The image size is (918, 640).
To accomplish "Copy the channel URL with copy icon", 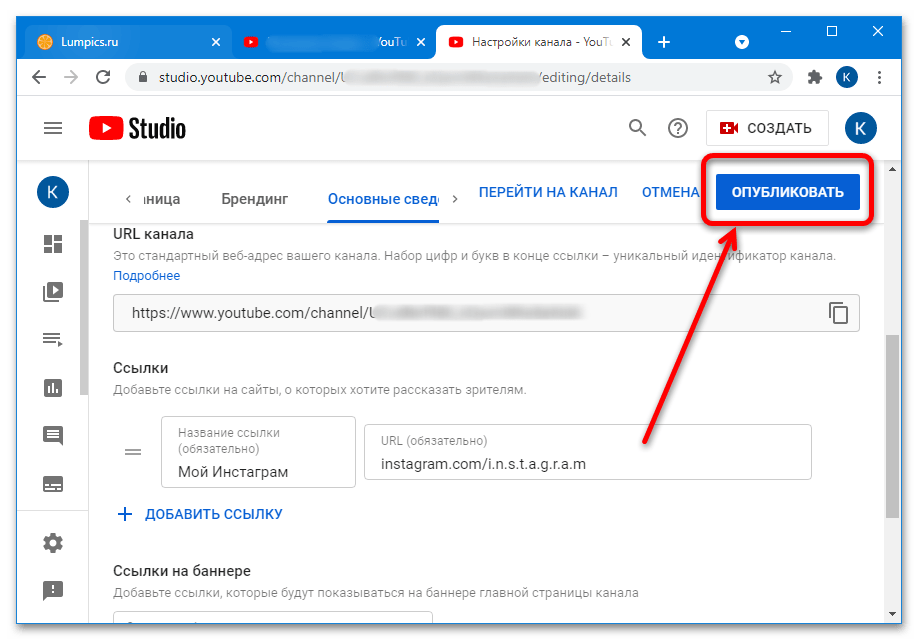I will (838, 313).
